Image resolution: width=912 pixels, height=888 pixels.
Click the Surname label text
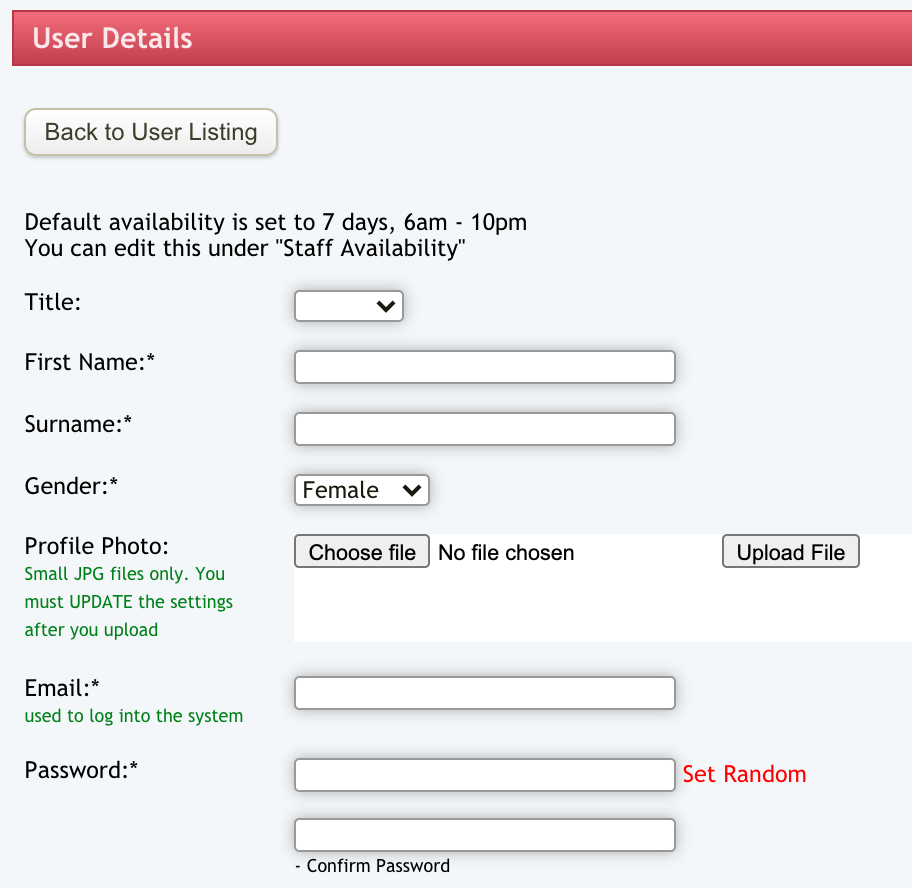[78, 424]
